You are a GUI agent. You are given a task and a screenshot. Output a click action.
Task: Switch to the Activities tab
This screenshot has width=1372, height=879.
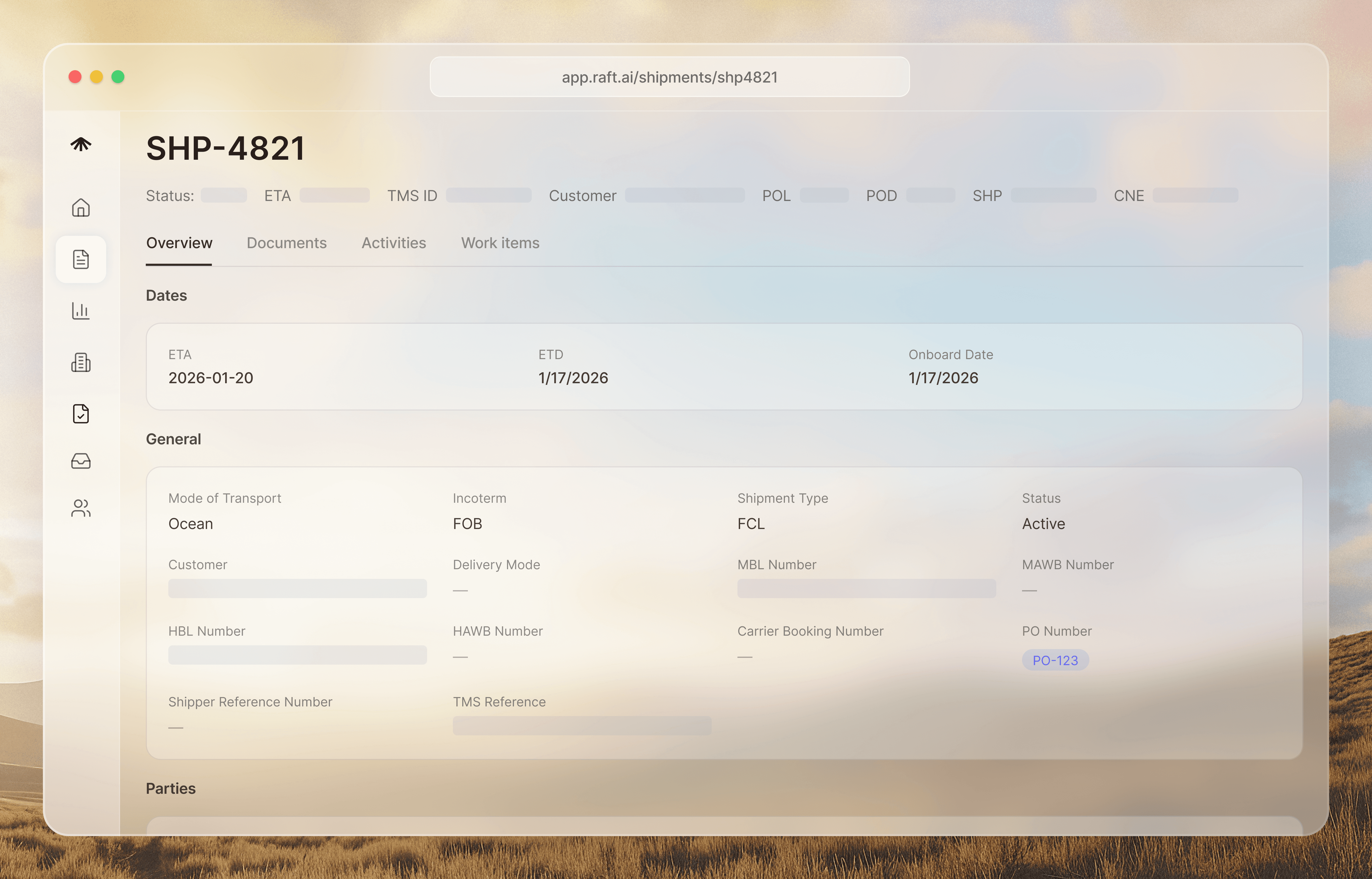[x=394, y=243]
